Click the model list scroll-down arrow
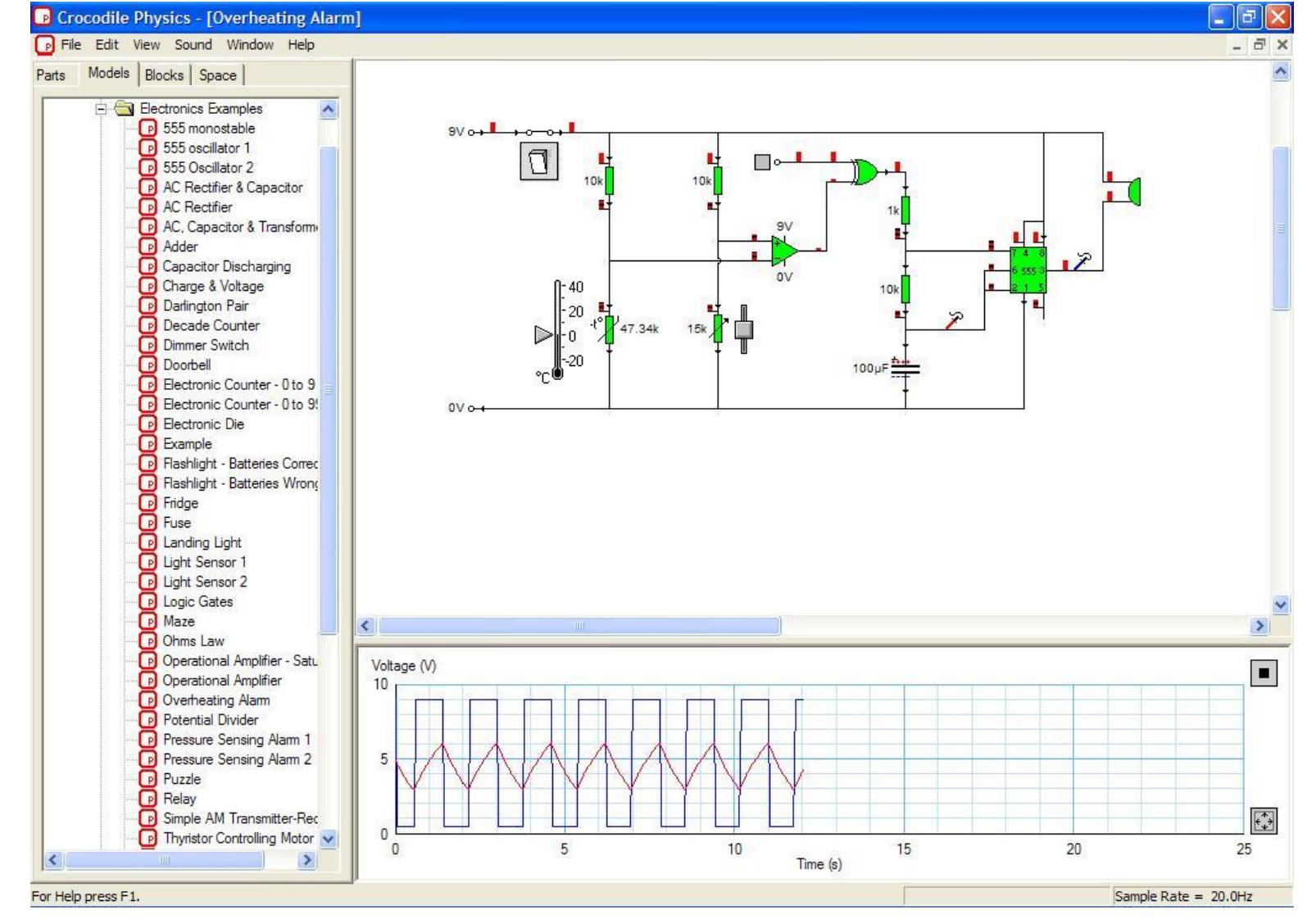Viewport: 1316px width, 919px height. point(328,839)
